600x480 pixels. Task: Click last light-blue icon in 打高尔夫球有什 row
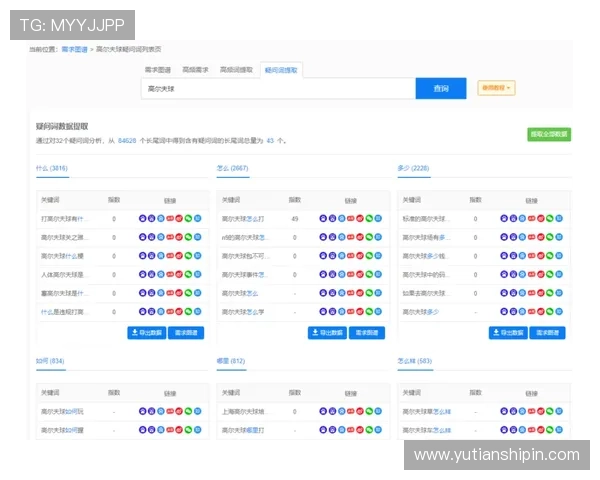tap(197, 219)
